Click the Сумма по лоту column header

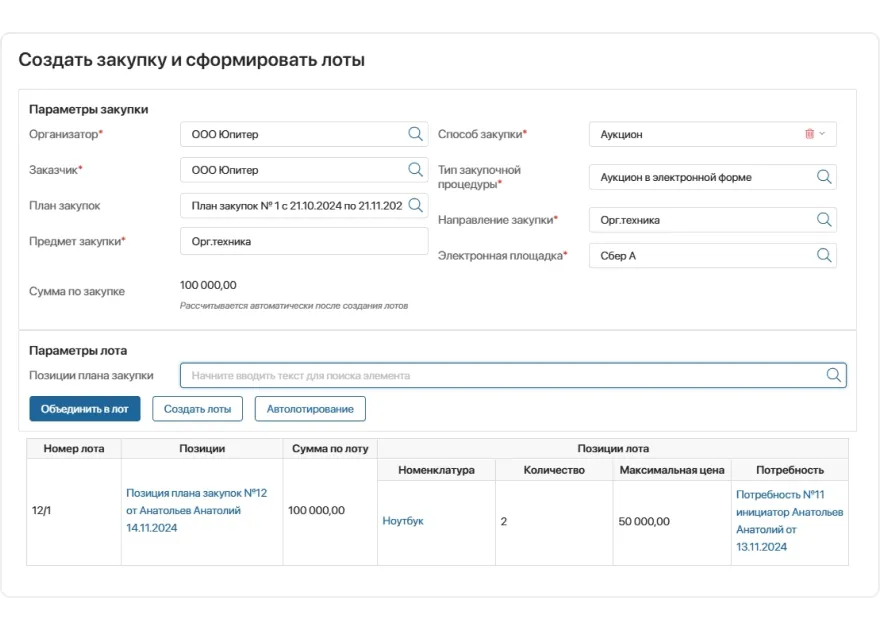330,449
